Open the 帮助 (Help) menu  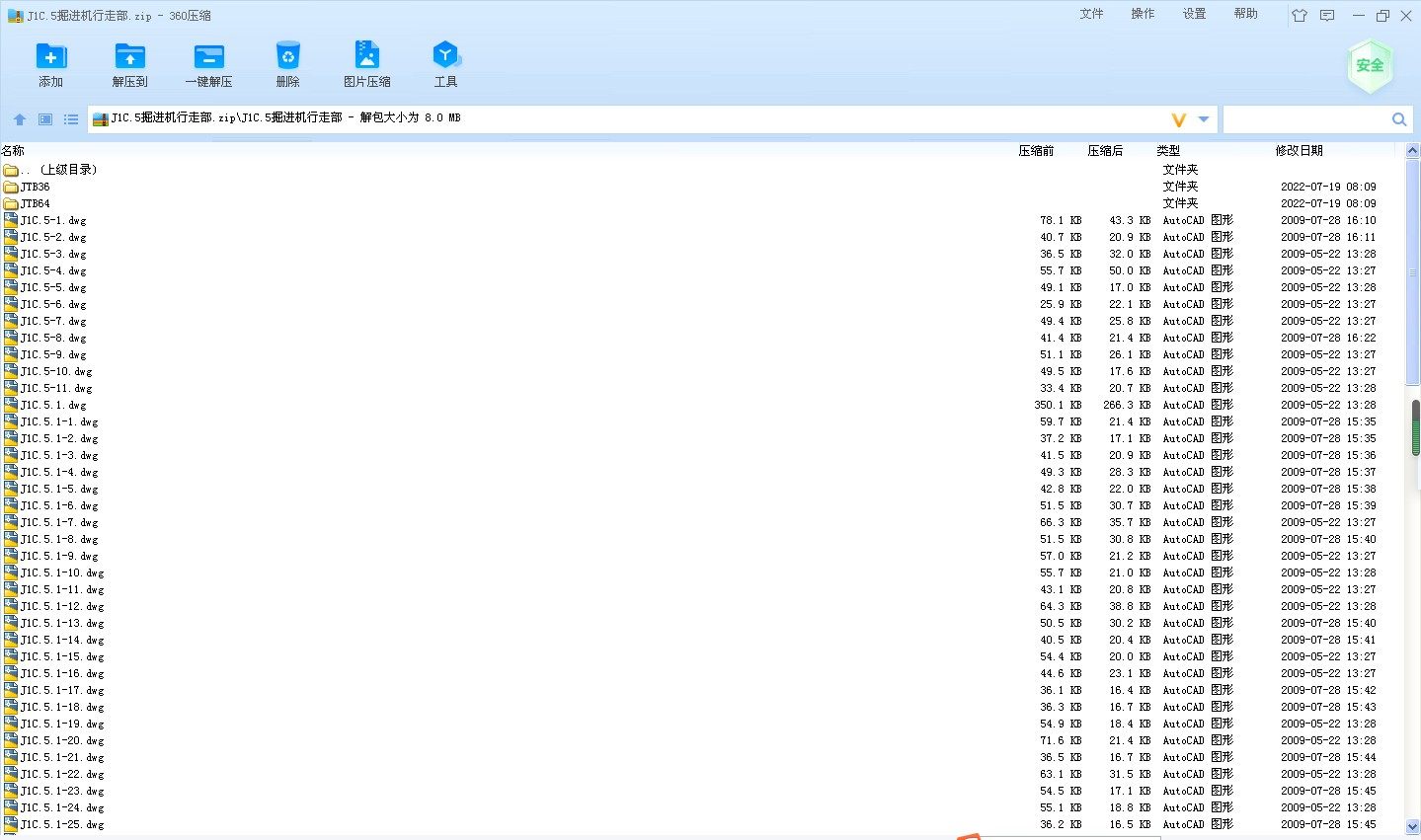point(1245,14)
